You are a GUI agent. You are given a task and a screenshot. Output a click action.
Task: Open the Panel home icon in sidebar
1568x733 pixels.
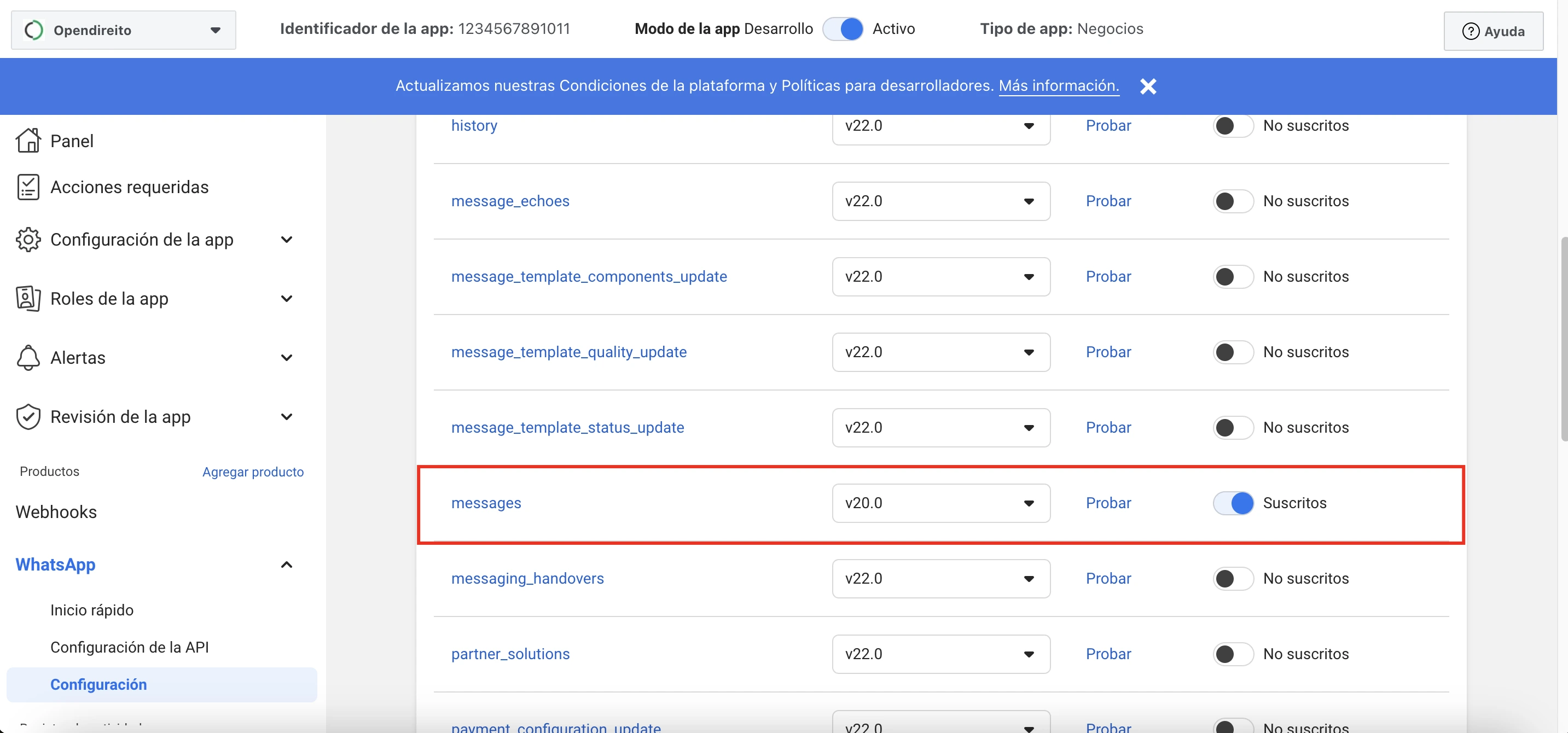pyautogui.click(x=27, y=140)
